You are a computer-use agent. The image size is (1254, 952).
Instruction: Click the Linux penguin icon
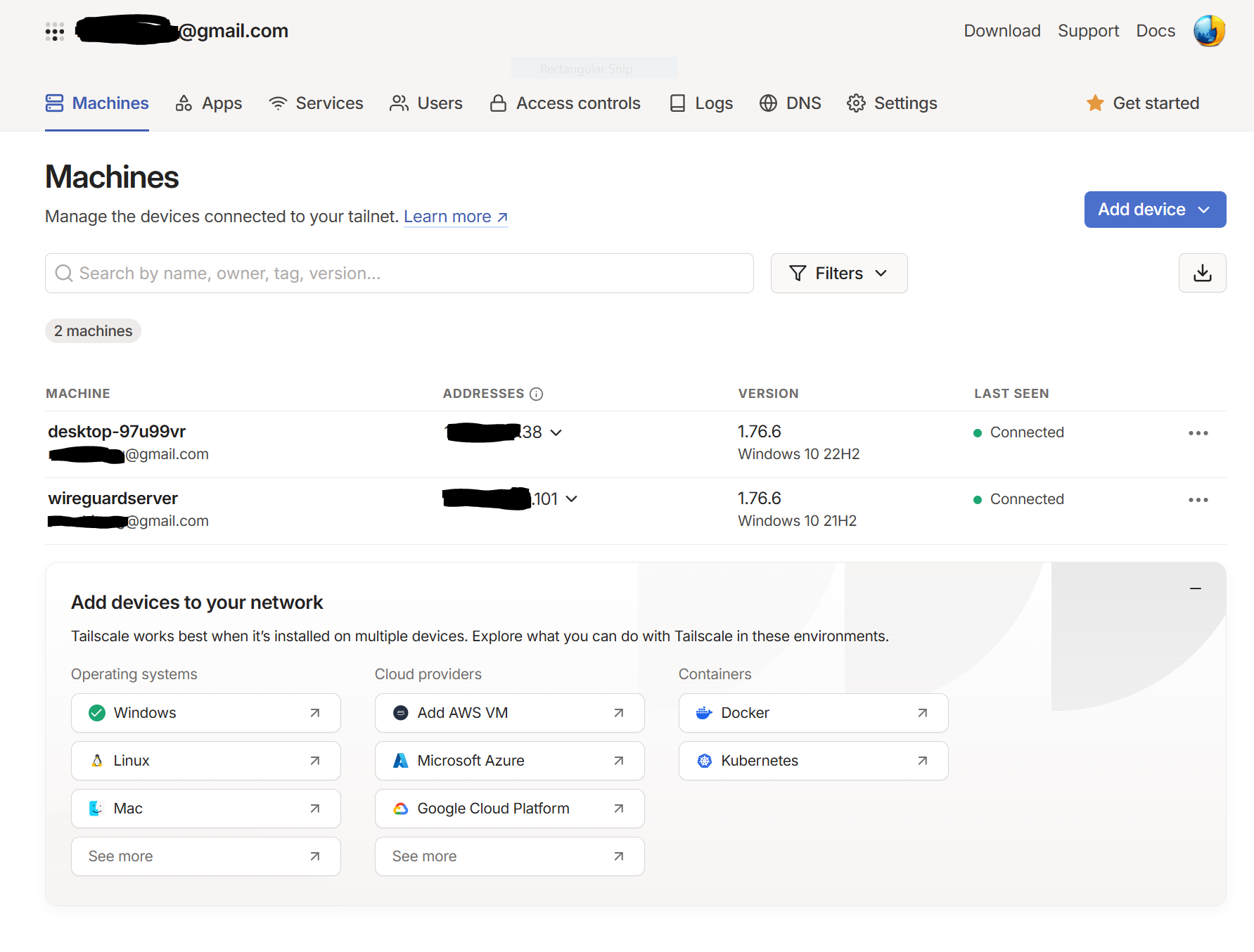(x=97, y=761)
